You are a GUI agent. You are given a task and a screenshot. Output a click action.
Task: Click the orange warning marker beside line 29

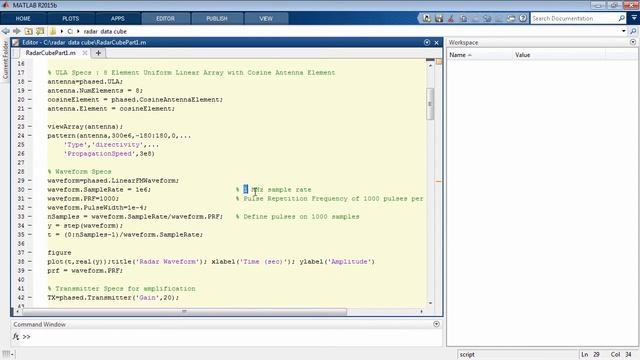pos(439,181)
